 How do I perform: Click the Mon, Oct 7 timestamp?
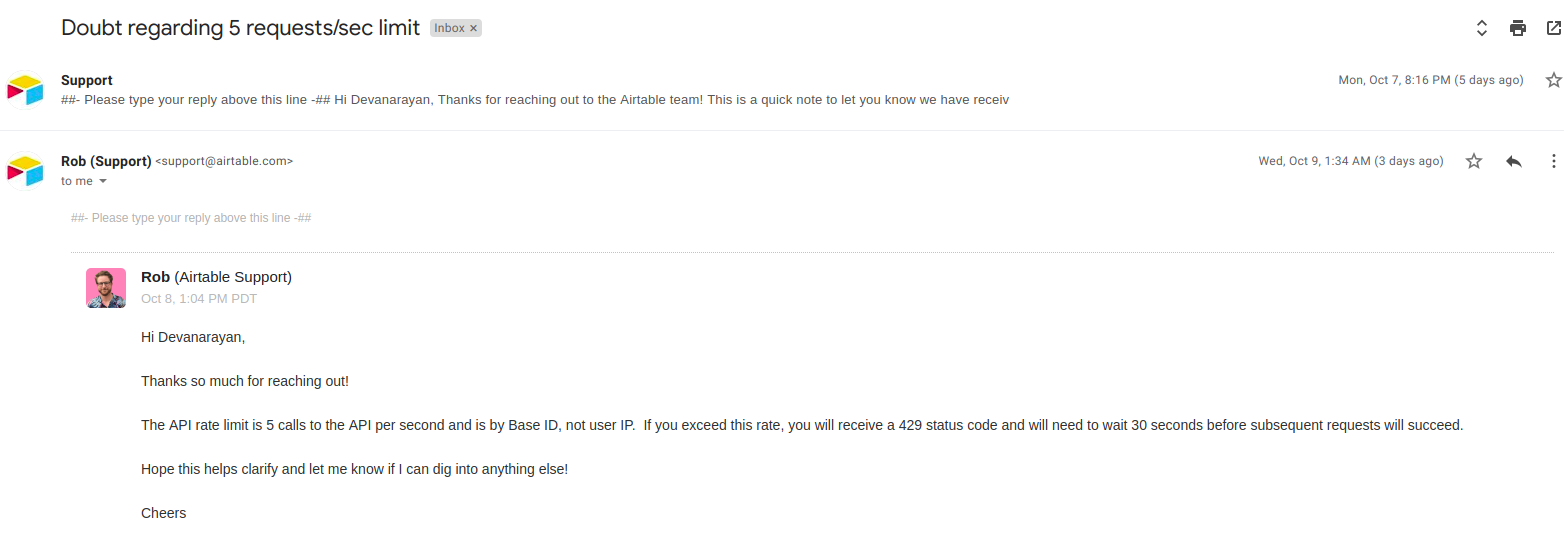pos(1430,80)
